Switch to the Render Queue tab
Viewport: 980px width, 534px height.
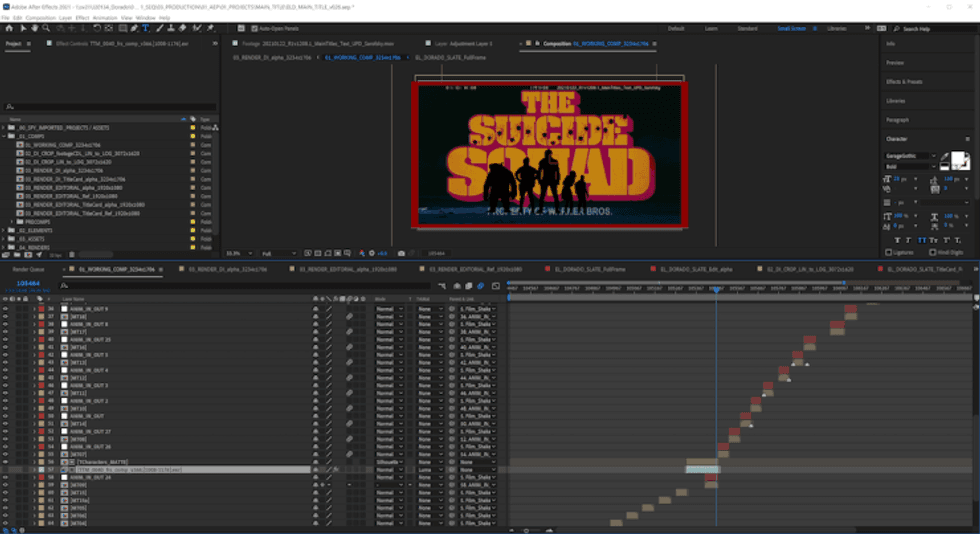tap(29, 270)
